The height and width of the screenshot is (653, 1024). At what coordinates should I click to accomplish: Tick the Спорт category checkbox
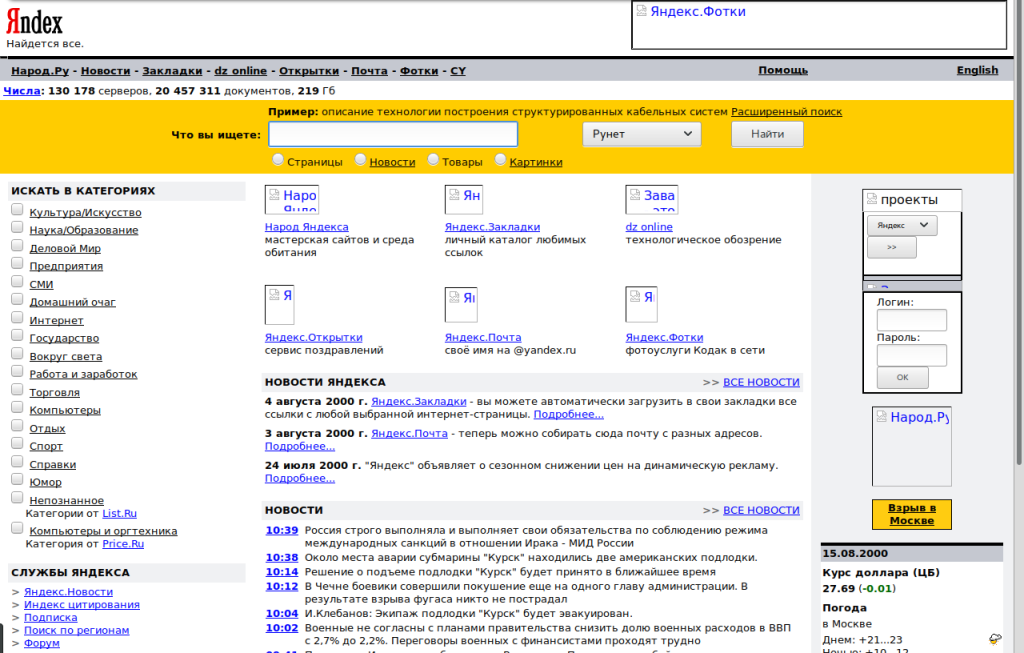(18, 443)
